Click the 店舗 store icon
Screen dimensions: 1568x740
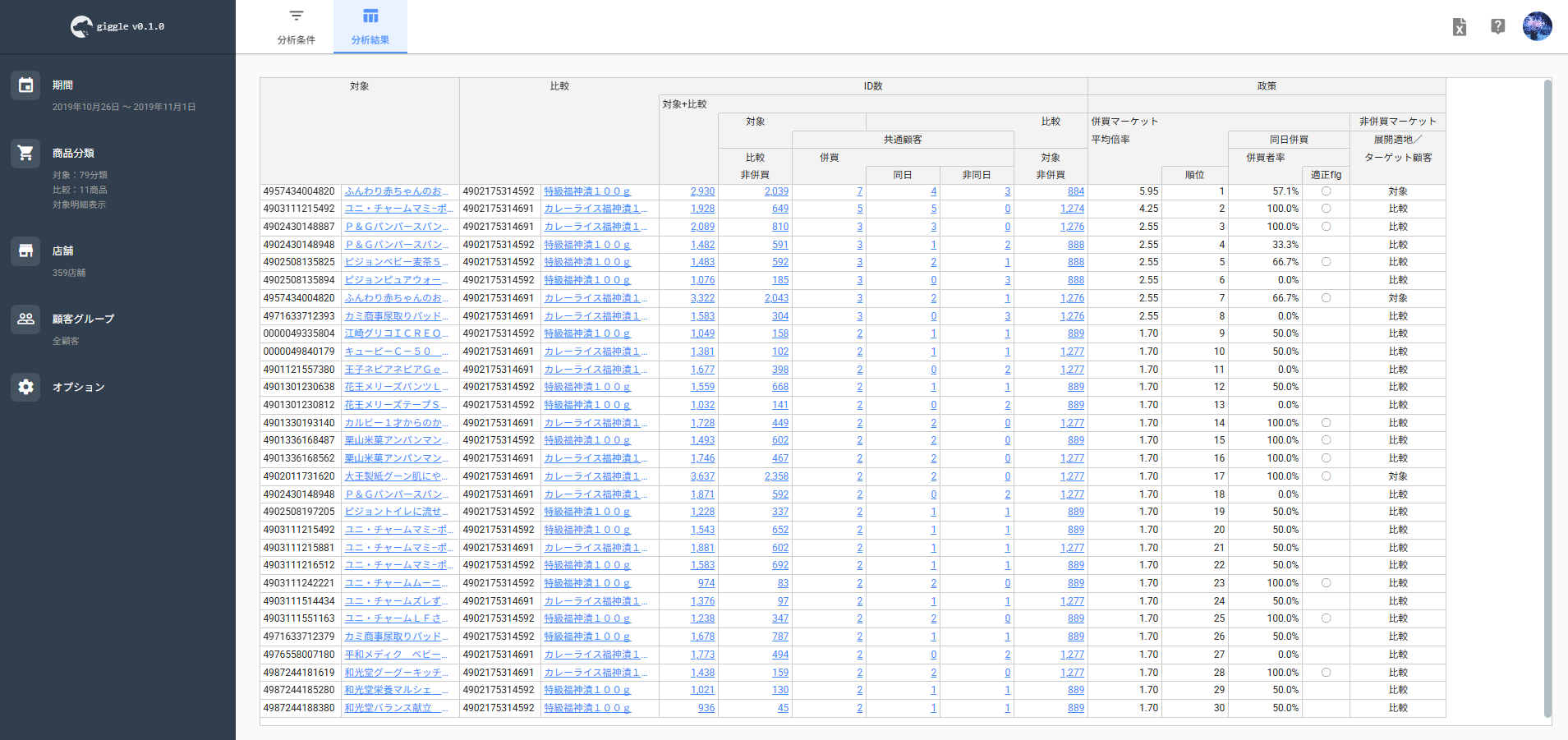pos(25,251)
